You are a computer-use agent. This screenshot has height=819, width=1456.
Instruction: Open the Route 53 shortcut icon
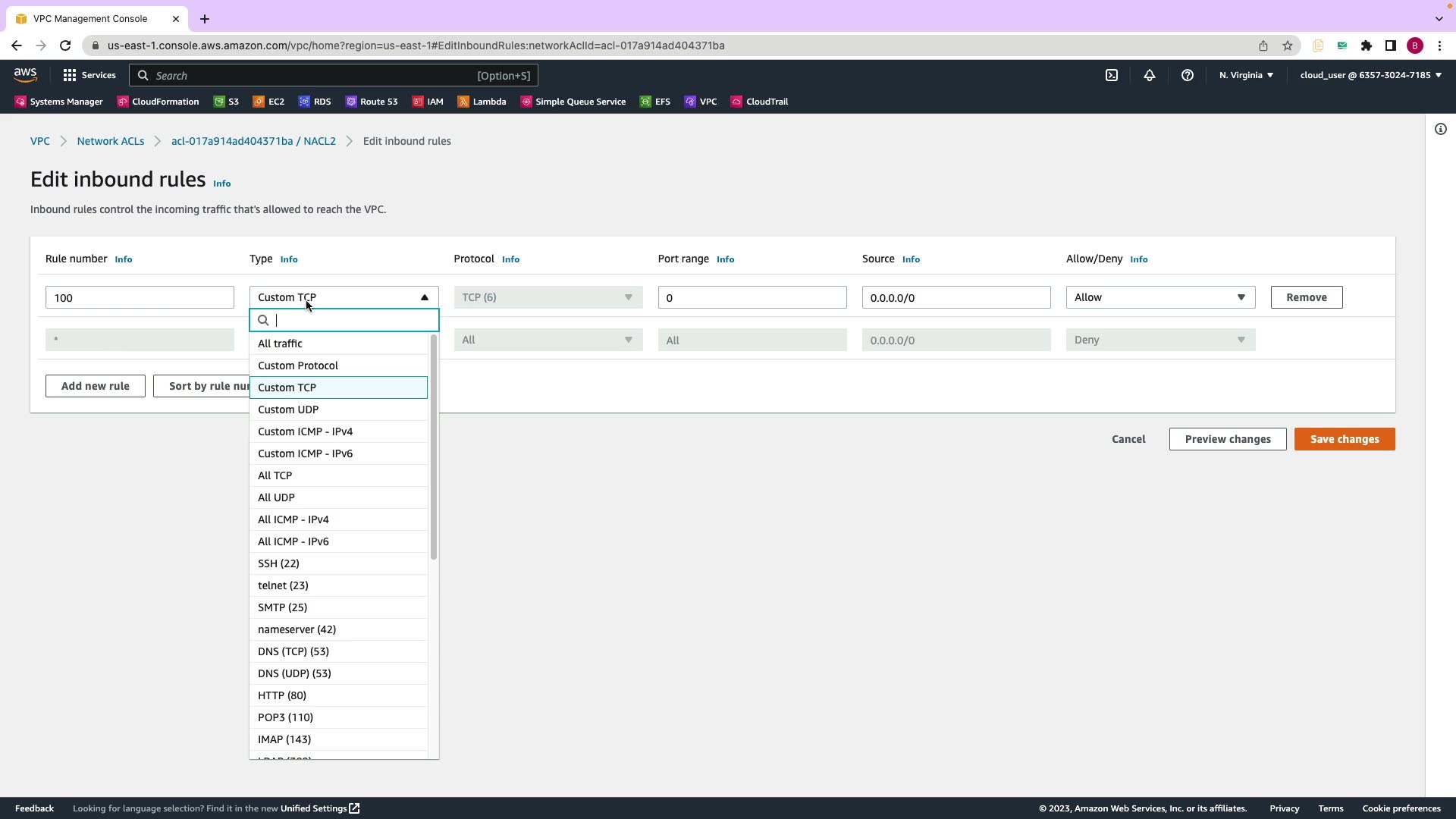(x=351, y=102)
